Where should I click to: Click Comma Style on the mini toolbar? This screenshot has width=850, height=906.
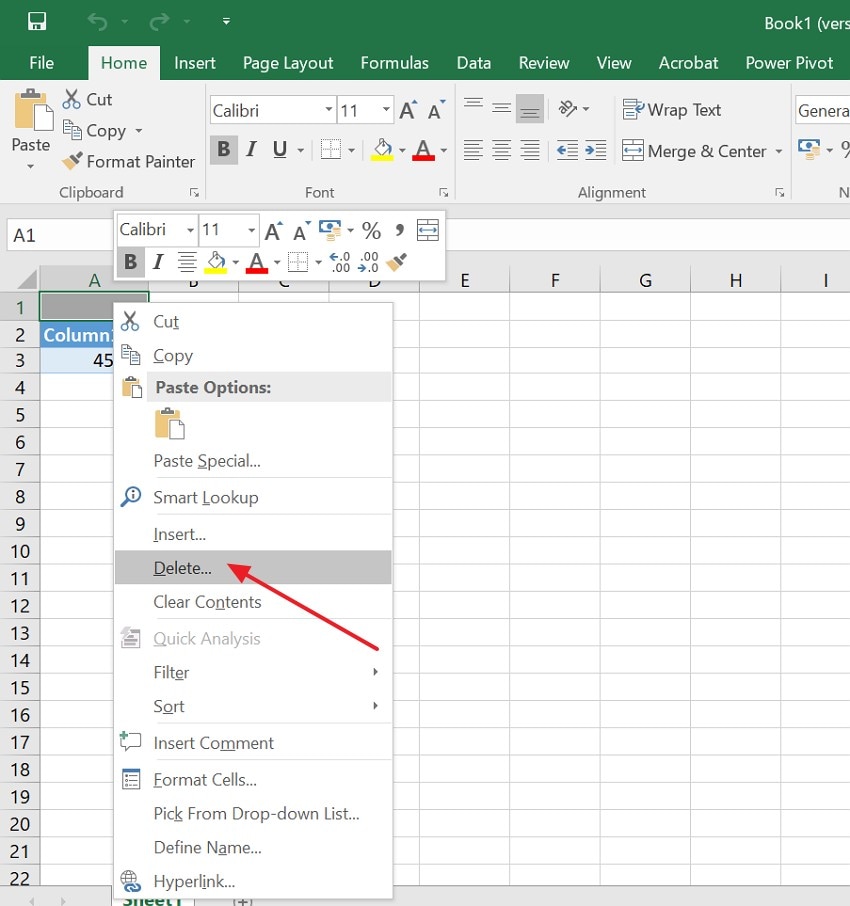point(399,231)
